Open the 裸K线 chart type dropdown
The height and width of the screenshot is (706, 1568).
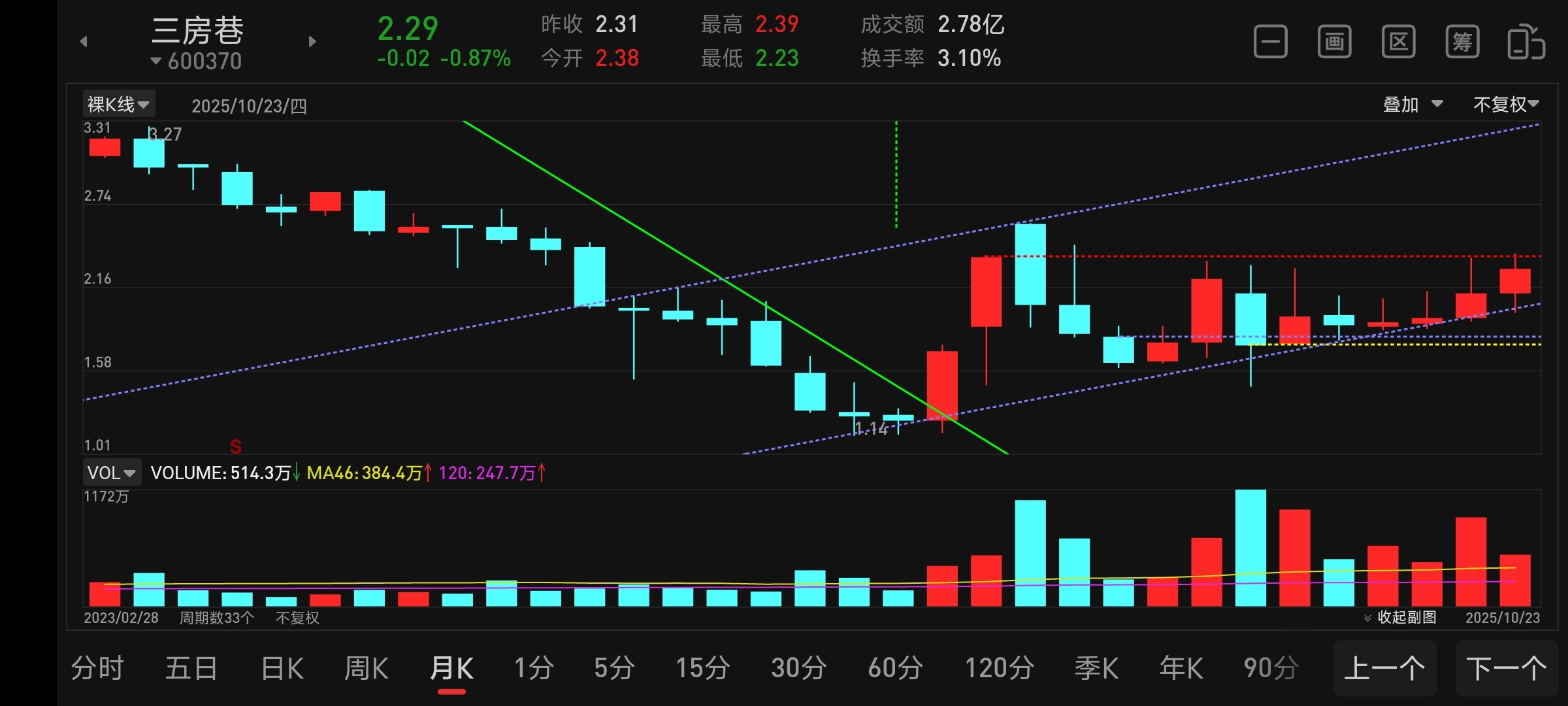(x=119, y=105)
